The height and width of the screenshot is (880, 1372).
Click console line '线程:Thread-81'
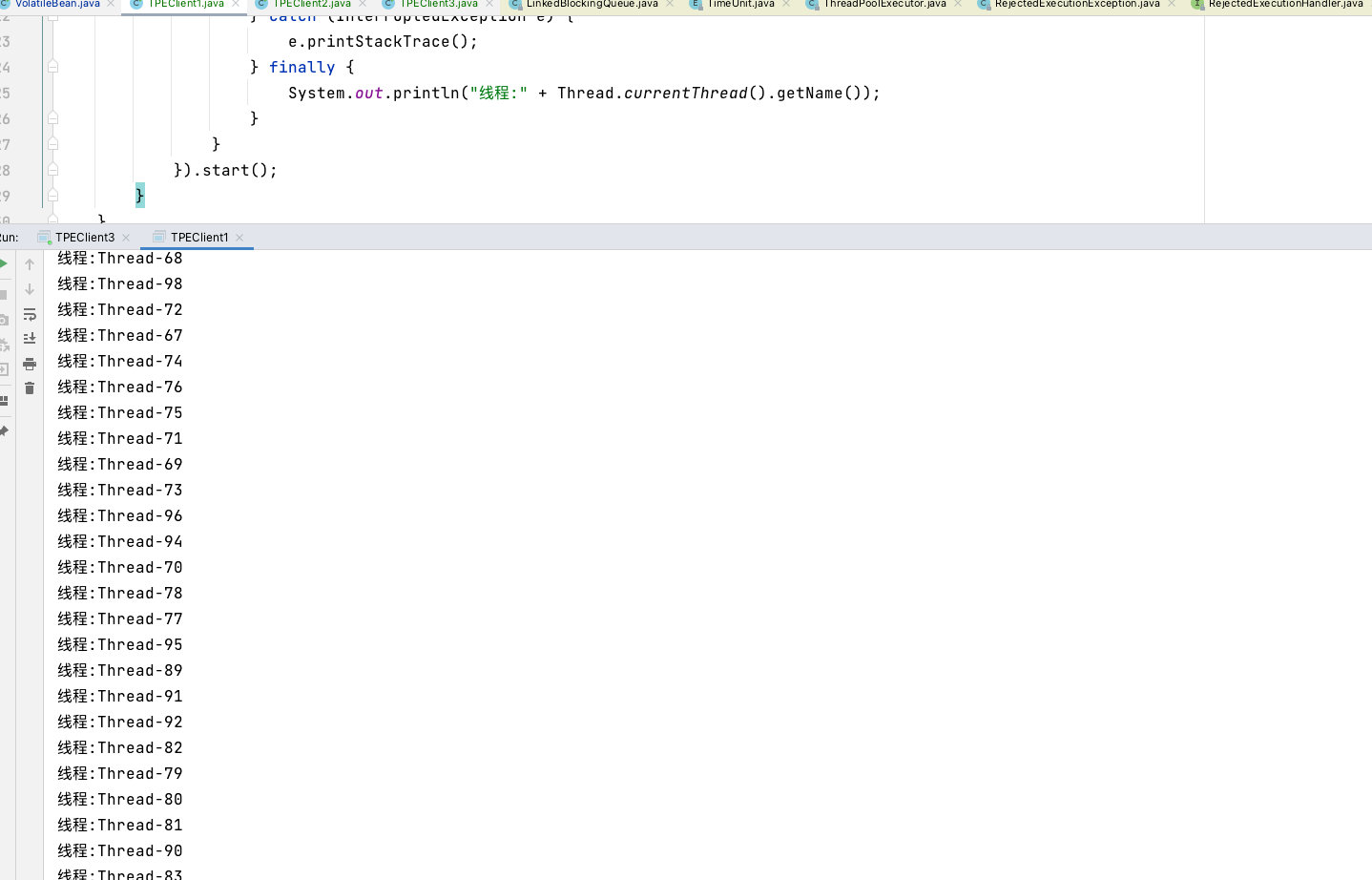[x=119, y=825]
